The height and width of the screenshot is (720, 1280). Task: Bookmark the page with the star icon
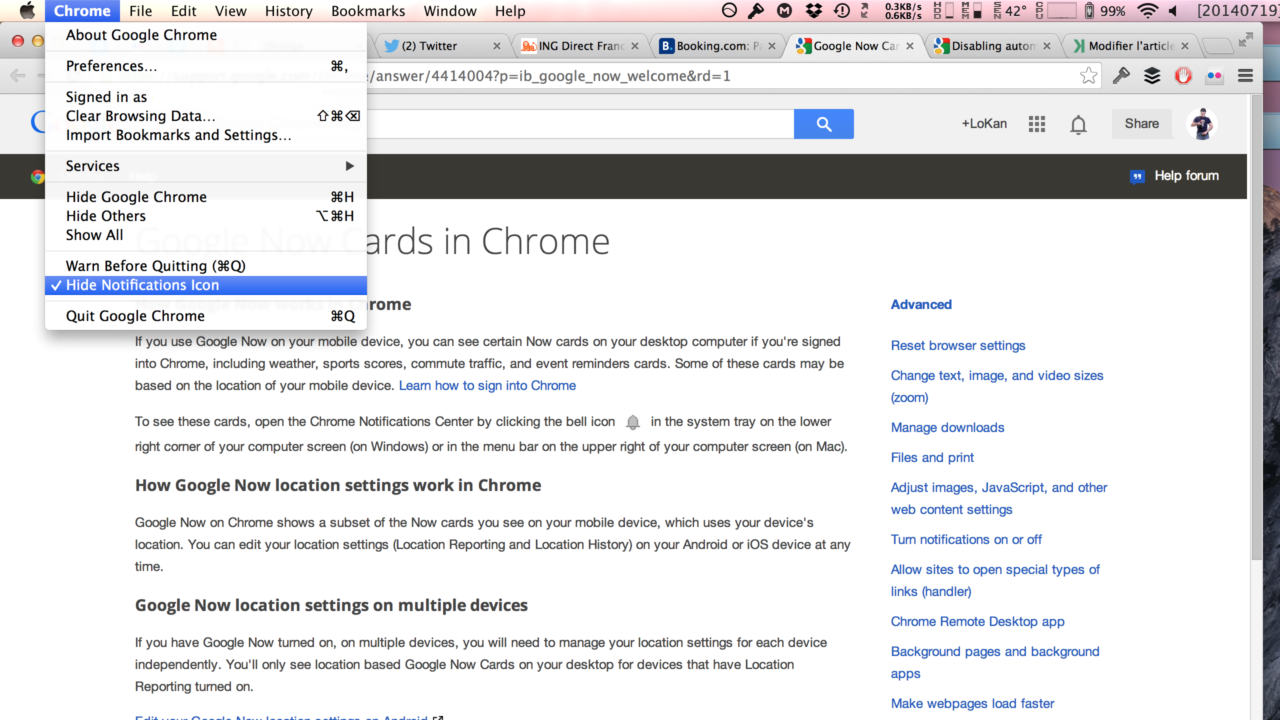pos(1088,75)
